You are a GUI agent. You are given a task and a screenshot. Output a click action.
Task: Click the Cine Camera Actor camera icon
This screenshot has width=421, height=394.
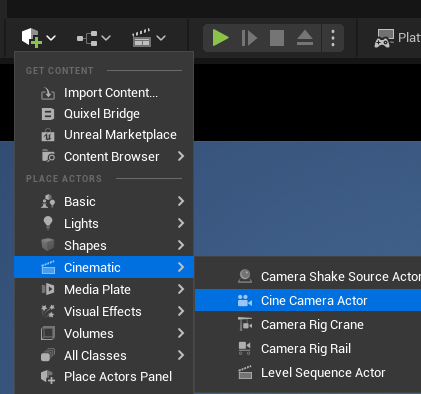coord(245,300)
